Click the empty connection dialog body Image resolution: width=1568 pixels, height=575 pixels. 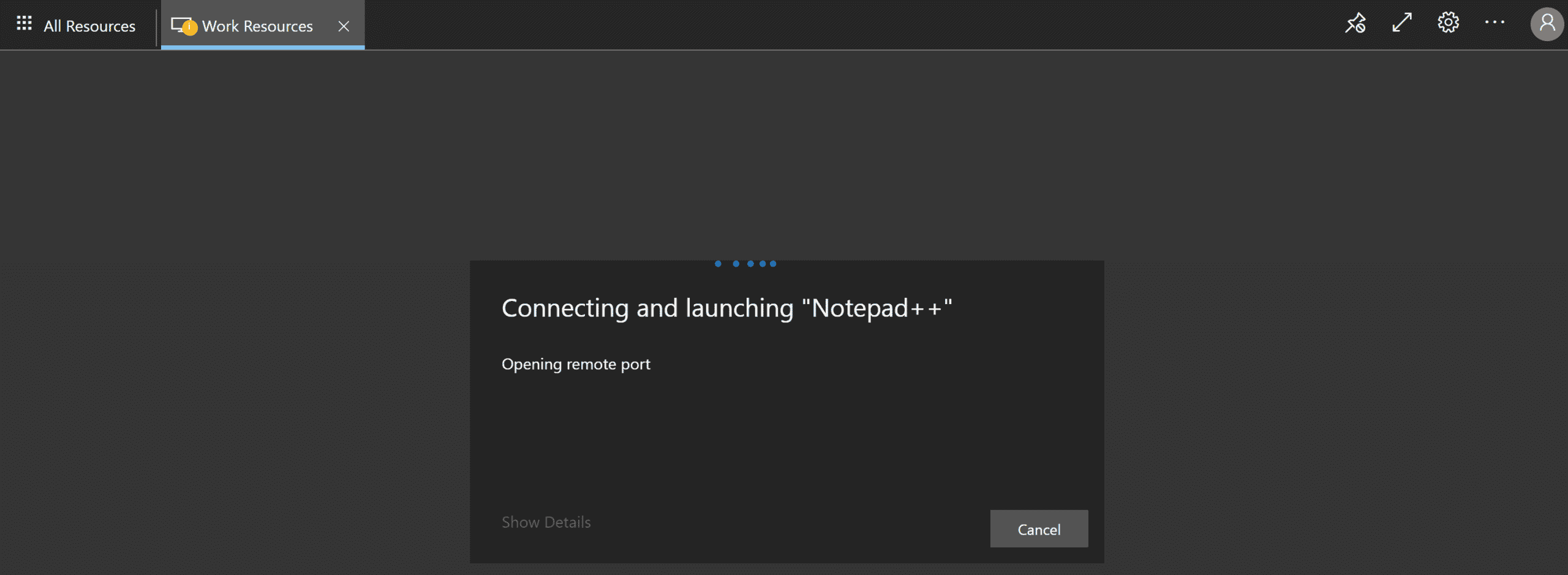[x=786, y=441]
